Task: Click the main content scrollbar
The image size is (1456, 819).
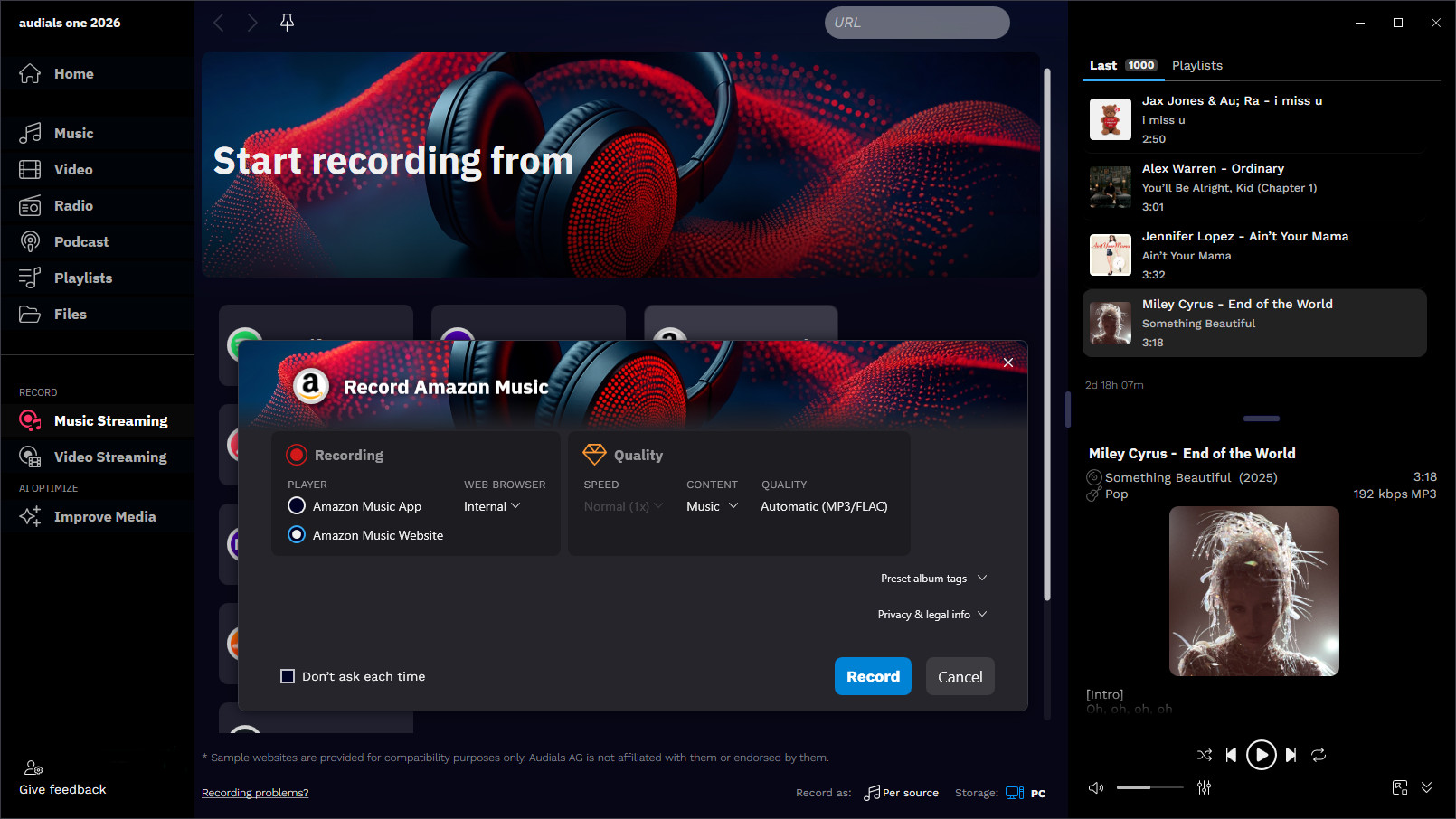Action: pos(1047,334)
